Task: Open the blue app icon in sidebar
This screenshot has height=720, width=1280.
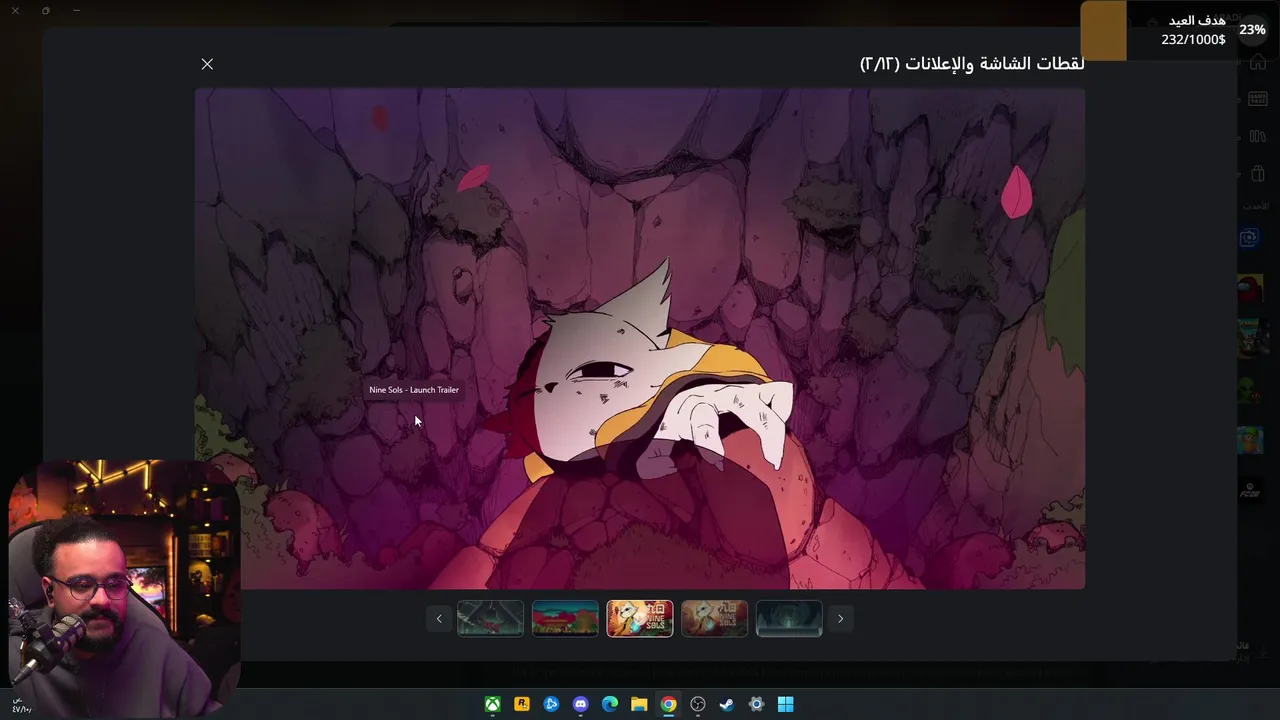Action: [1249, 238]
